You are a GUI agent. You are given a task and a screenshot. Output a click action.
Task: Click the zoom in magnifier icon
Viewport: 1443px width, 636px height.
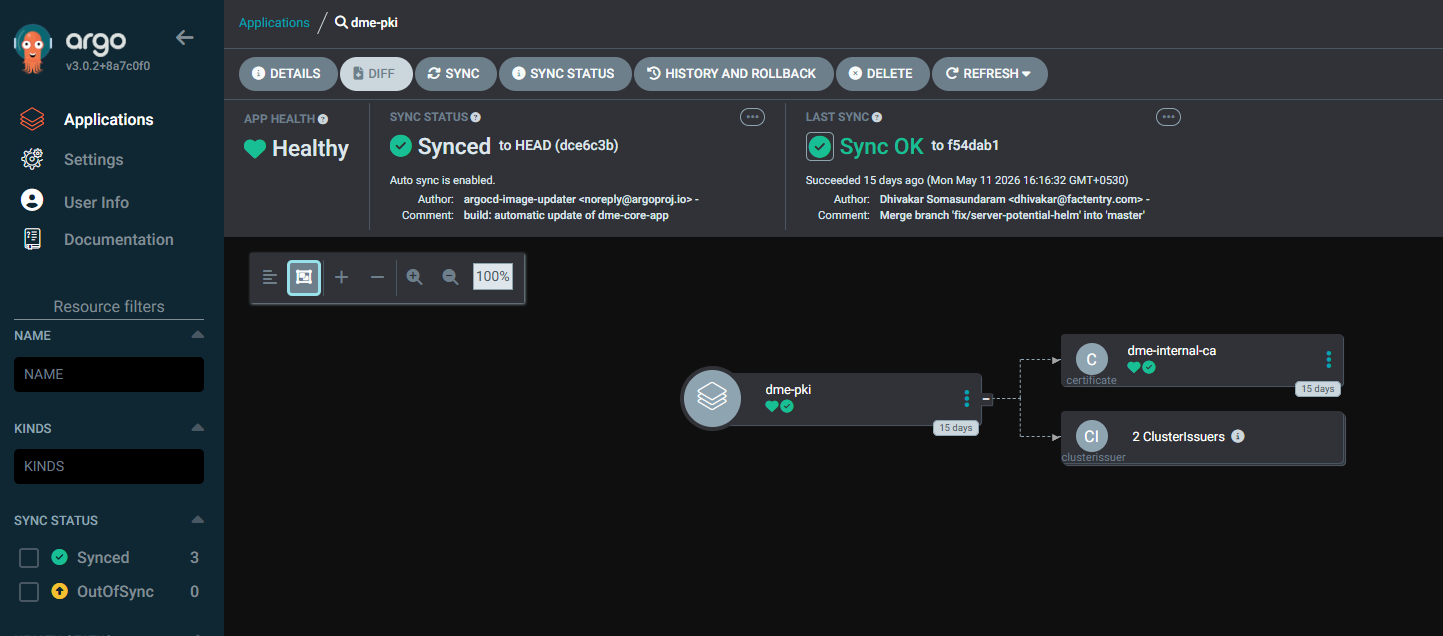pos(414,277)
